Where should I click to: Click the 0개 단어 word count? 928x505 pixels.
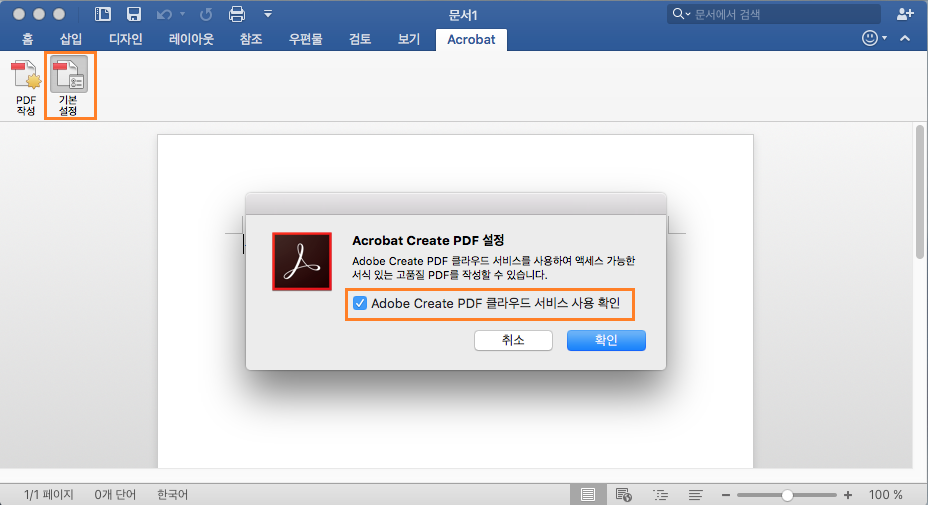pos(115,494)
